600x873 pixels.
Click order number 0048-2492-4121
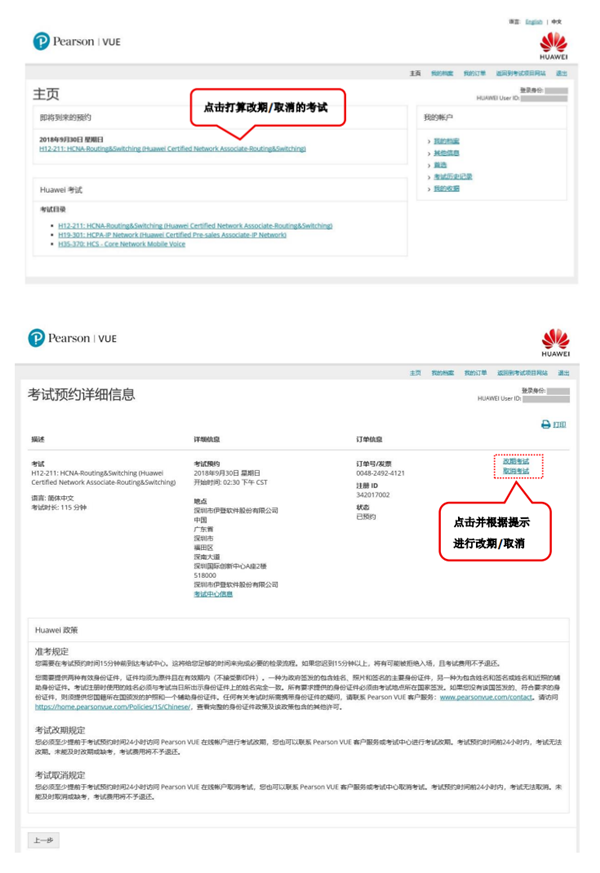[x=380, y=473]
